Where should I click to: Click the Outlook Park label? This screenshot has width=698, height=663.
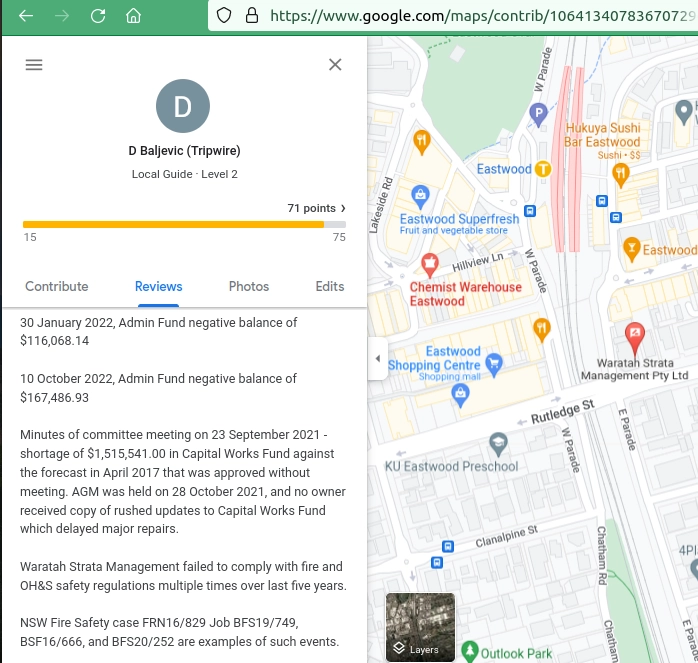(516, 654)
